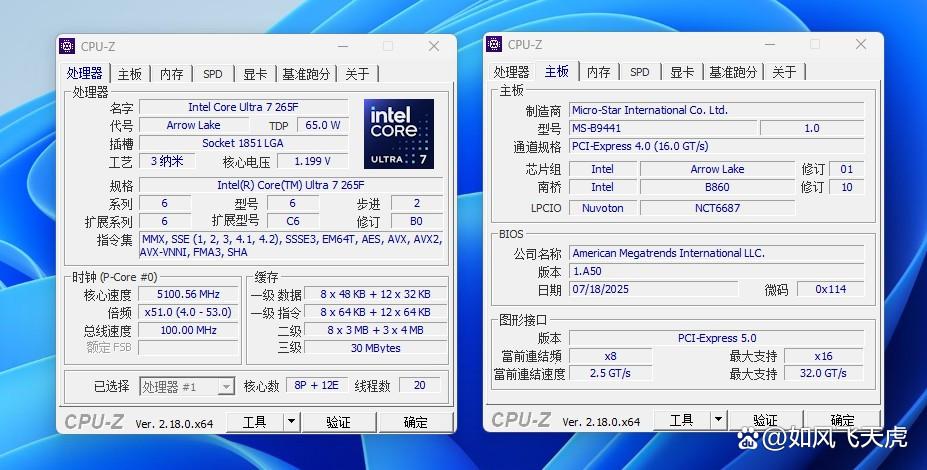Click Arrow Lake codename value in left window
This screenshot has height=470, width=927.
click(x=193, y=125)
